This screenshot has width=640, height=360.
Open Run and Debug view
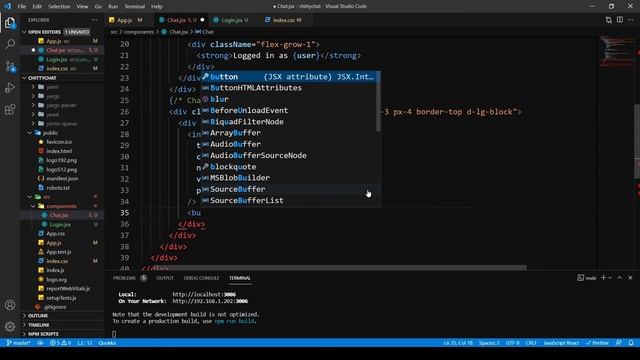10,88
